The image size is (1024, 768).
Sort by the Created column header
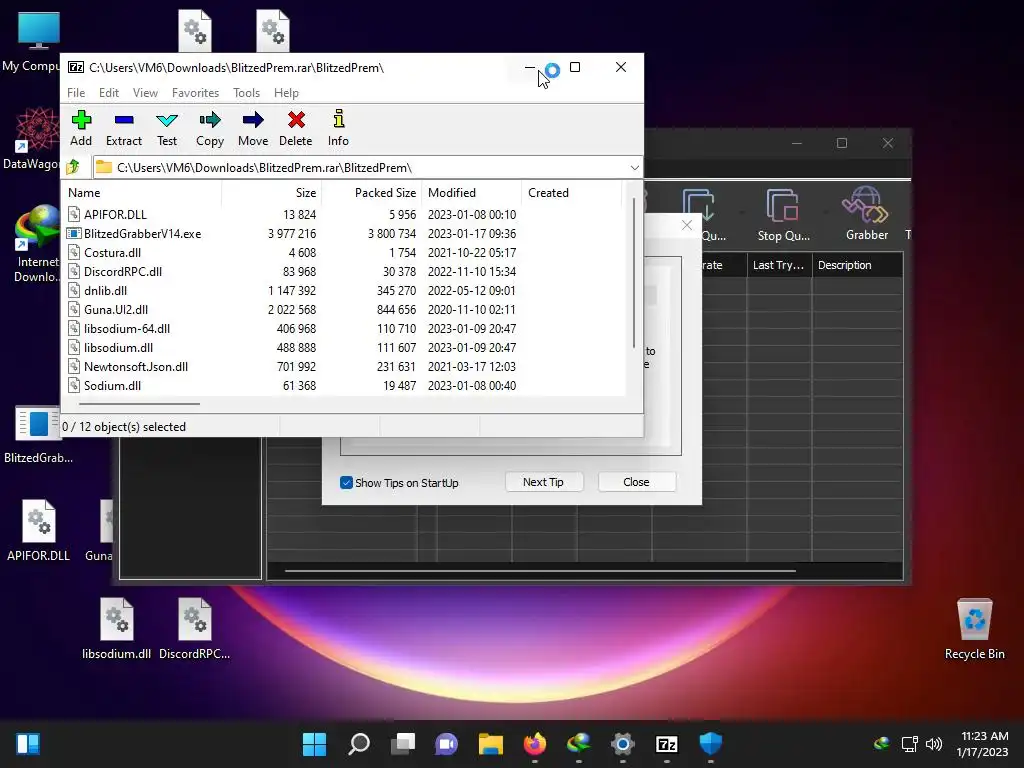click(572, 193)
